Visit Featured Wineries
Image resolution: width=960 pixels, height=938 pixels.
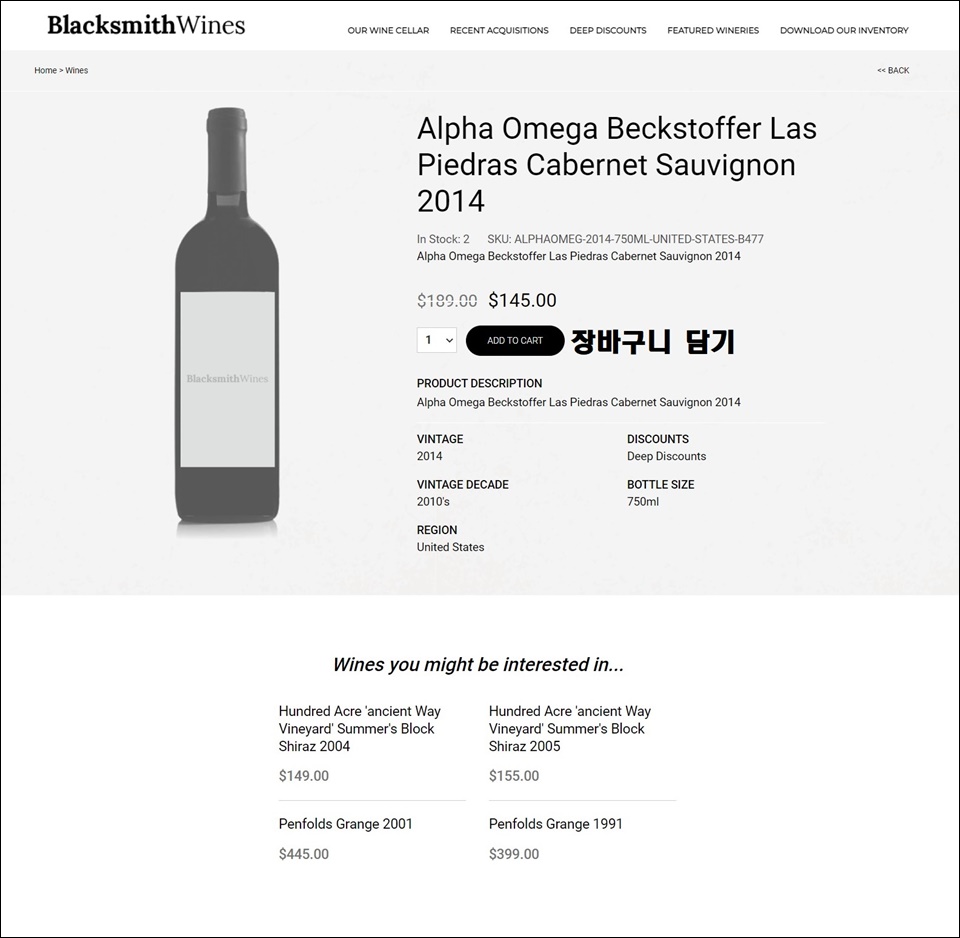[713, 30]
